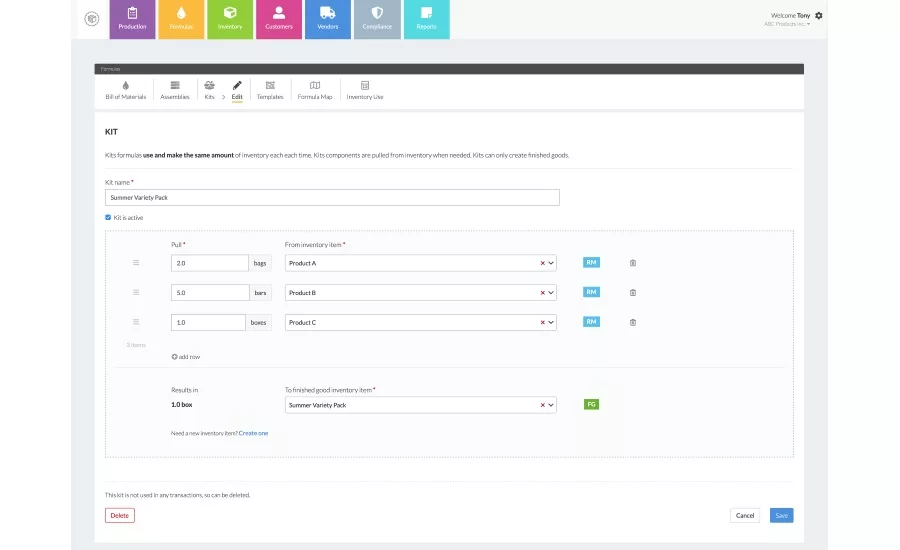Open the Vendors module tile
This screenshot has height=550, width=900.
coord(328,19)
